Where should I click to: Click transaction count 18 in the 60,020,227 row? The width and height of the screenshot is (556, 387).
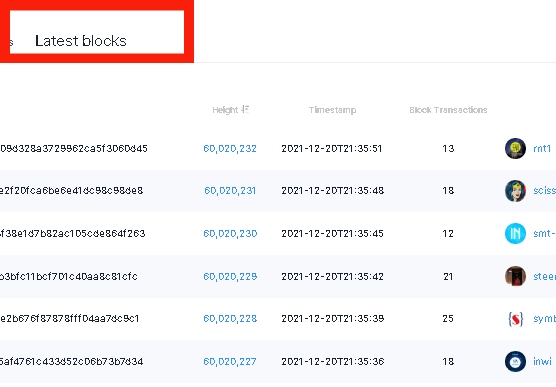[x=448, y=361]
